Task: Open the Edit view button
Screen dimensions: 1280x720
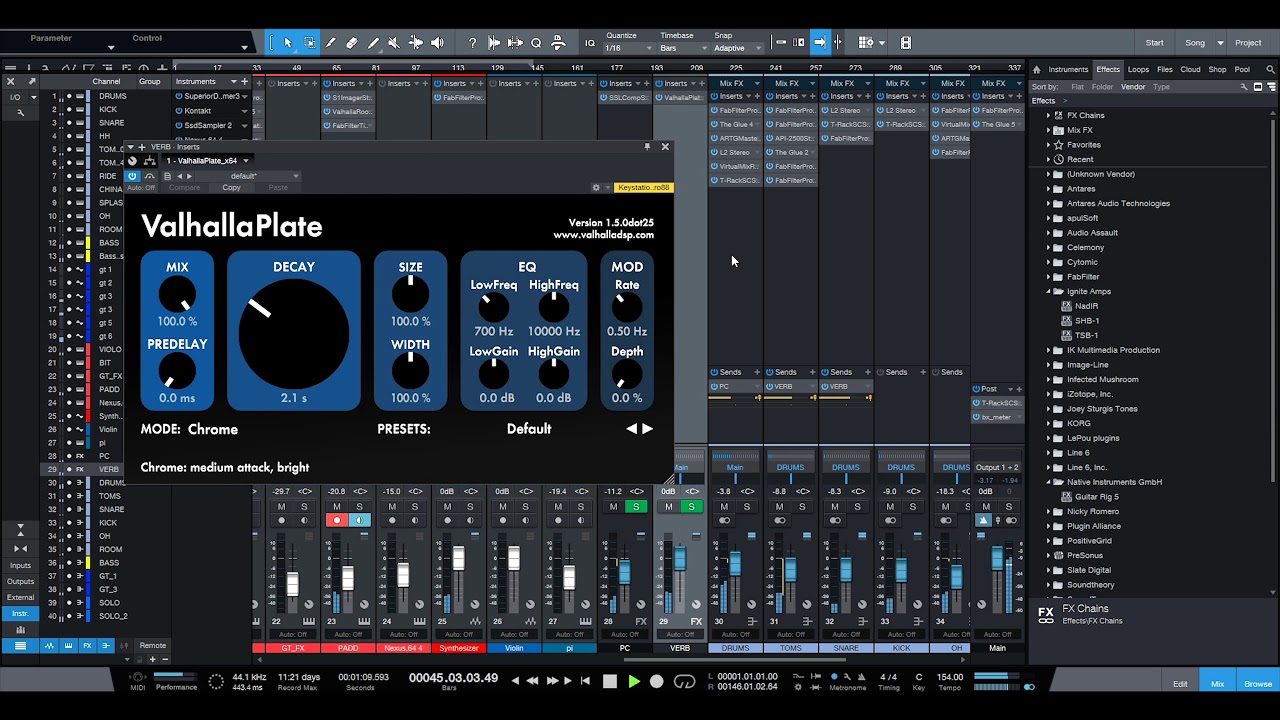Action: pos(1180,684)
